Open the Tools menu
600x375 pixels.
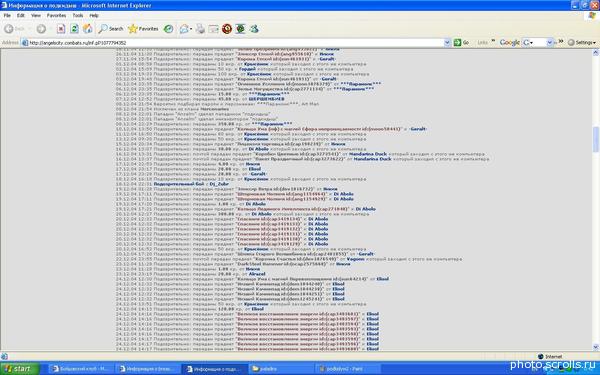point(78,15)
